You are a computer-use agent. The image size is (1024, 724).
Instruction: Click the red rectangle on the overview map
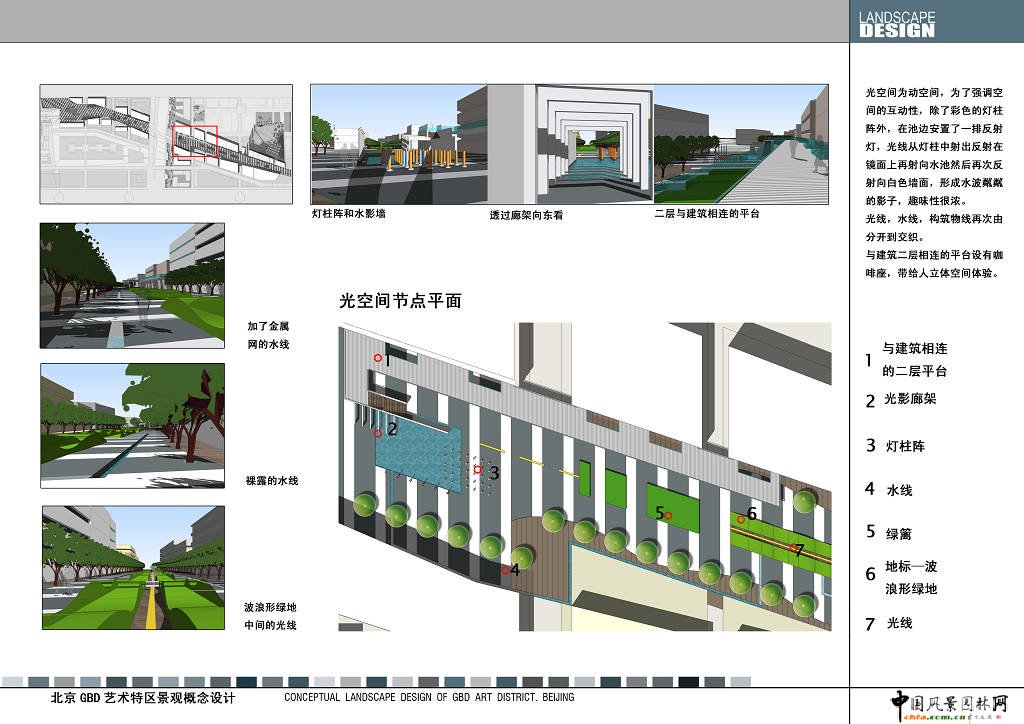[195, 144]
